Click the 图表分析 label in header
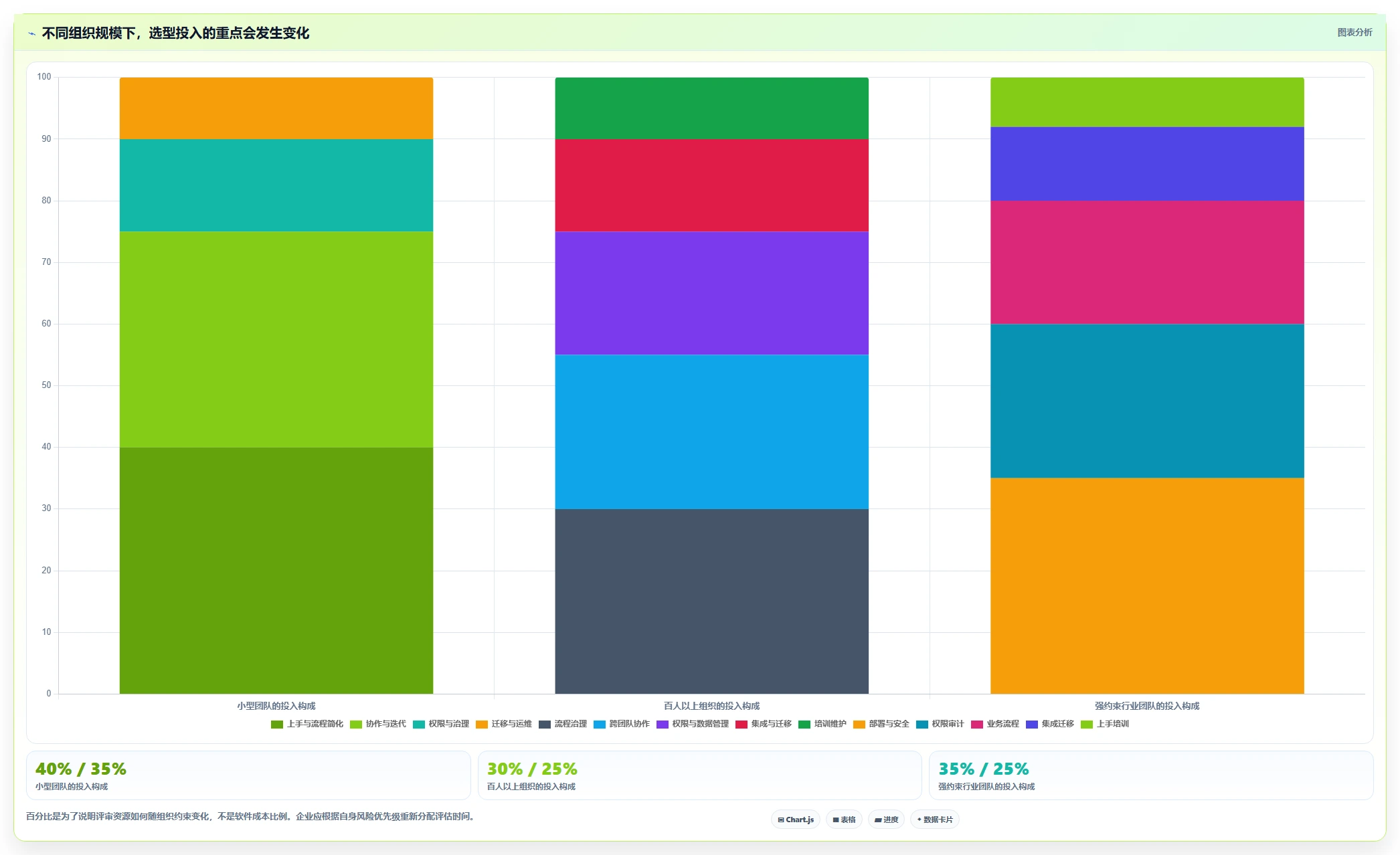Image resolution: width=1400 pixels, height=855 pixels. 1354,32
